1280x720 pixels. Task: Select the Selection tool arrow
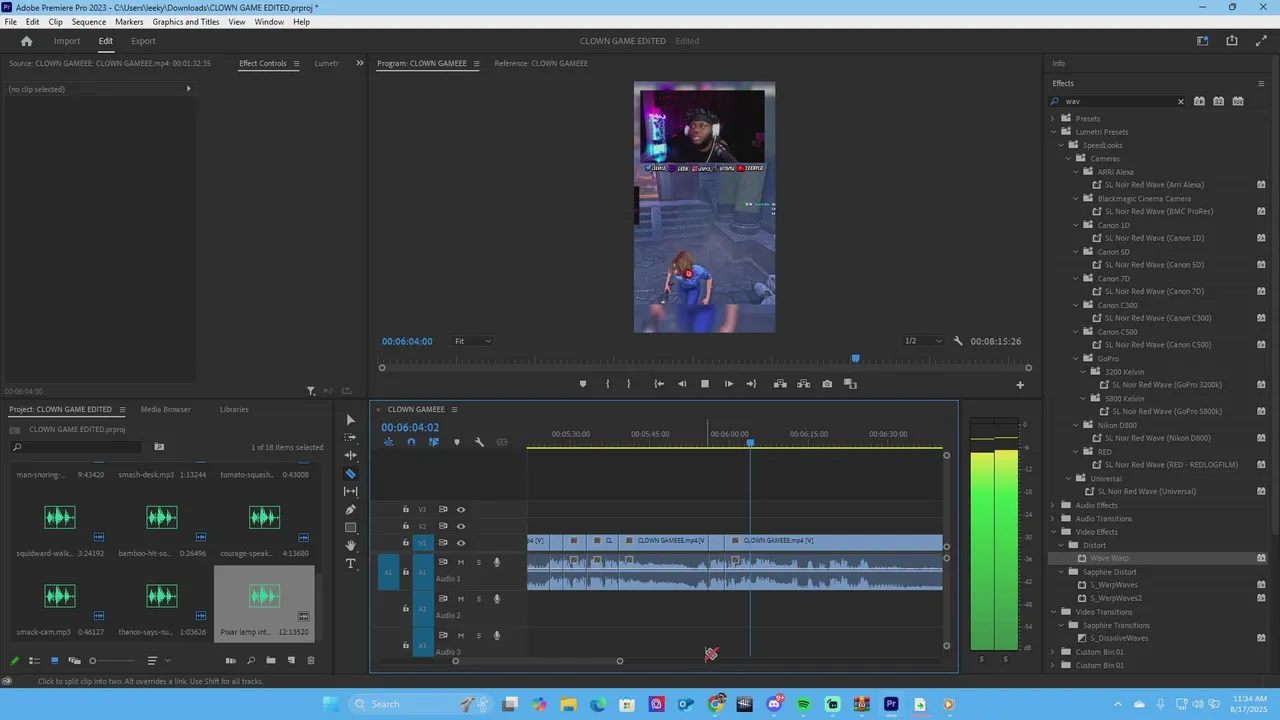point(350,420)
